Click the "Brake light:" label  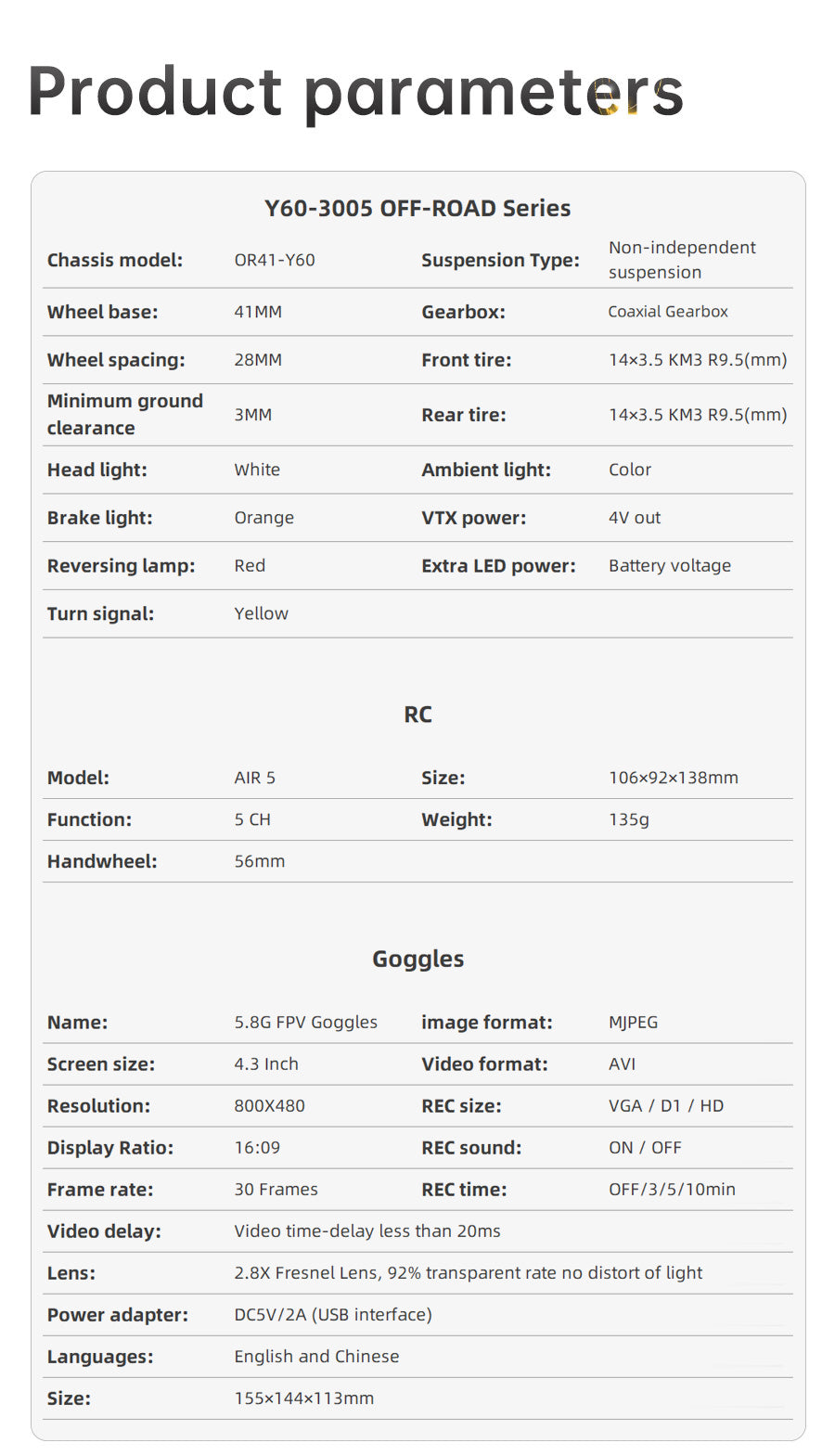[100, 518]
